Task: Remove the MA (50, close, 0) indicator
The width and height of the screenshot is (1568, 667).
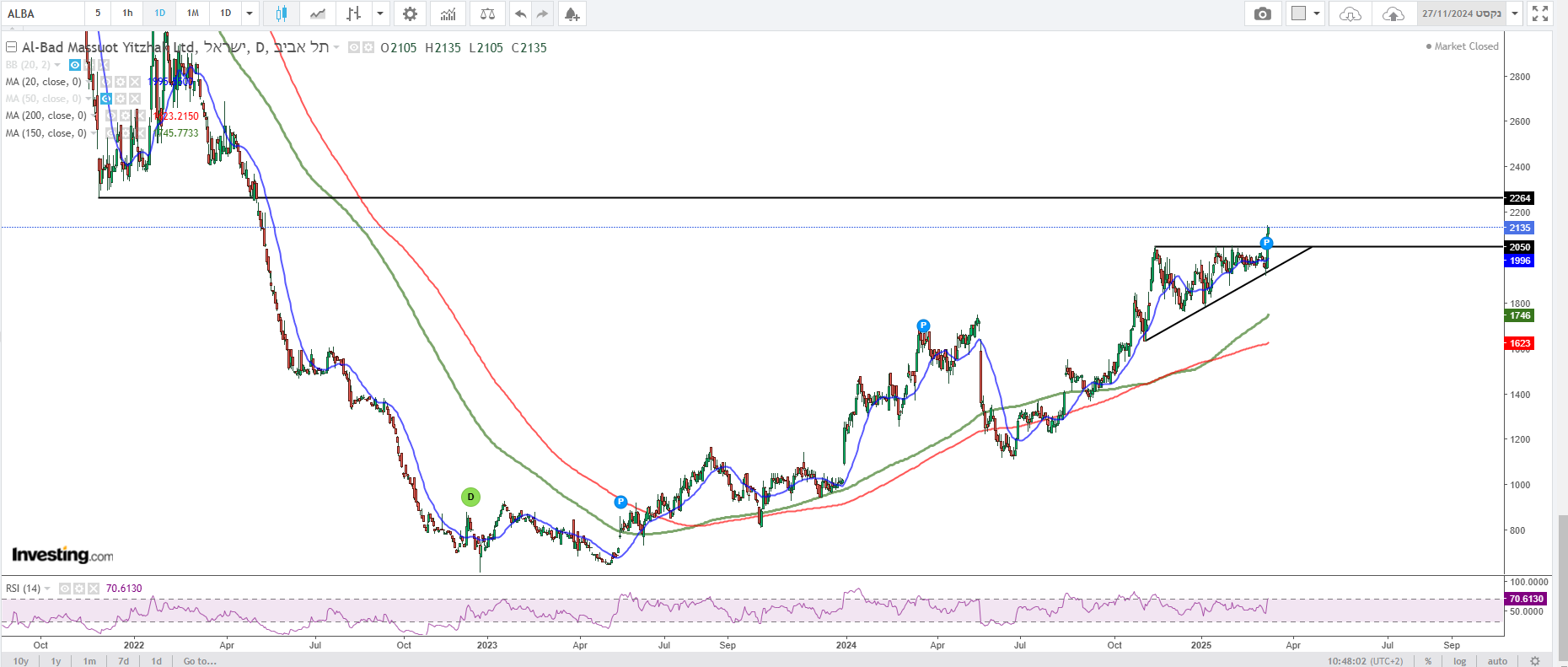Action: tap(135, 99)
